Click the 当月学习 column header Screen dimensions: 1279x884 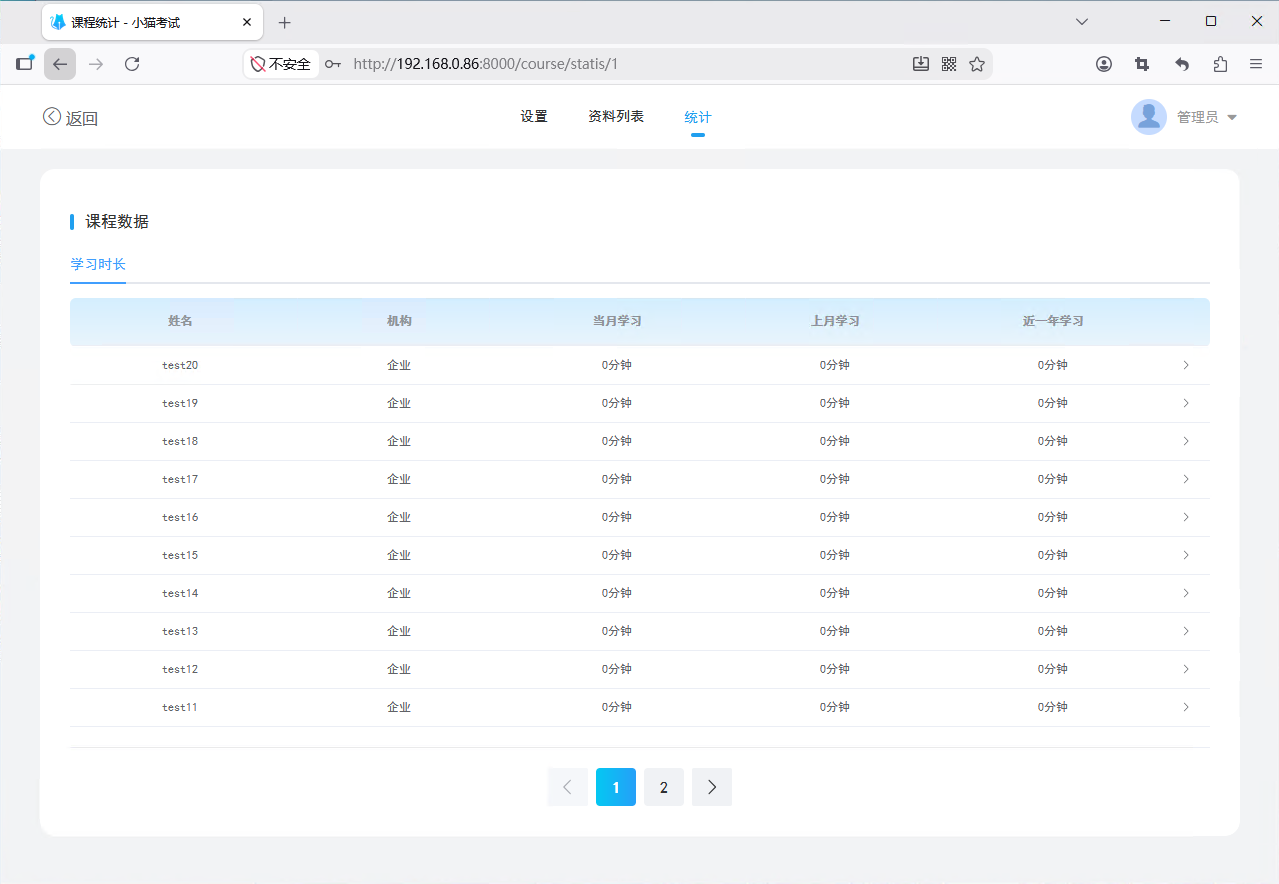[x=617, y=321]
